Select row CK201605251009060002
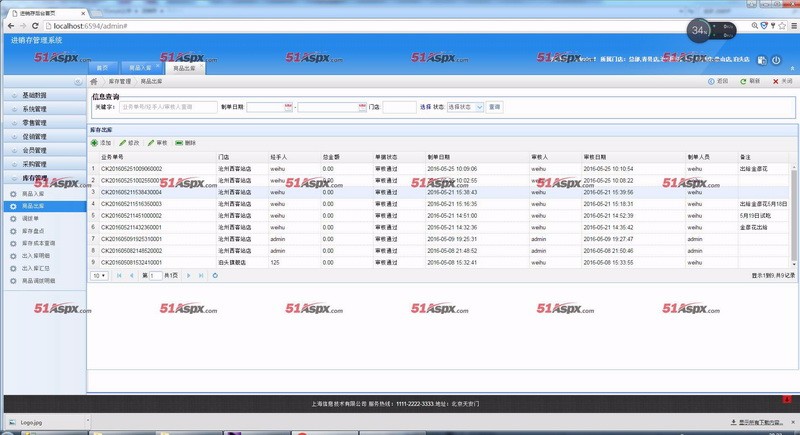 (439, 169)
